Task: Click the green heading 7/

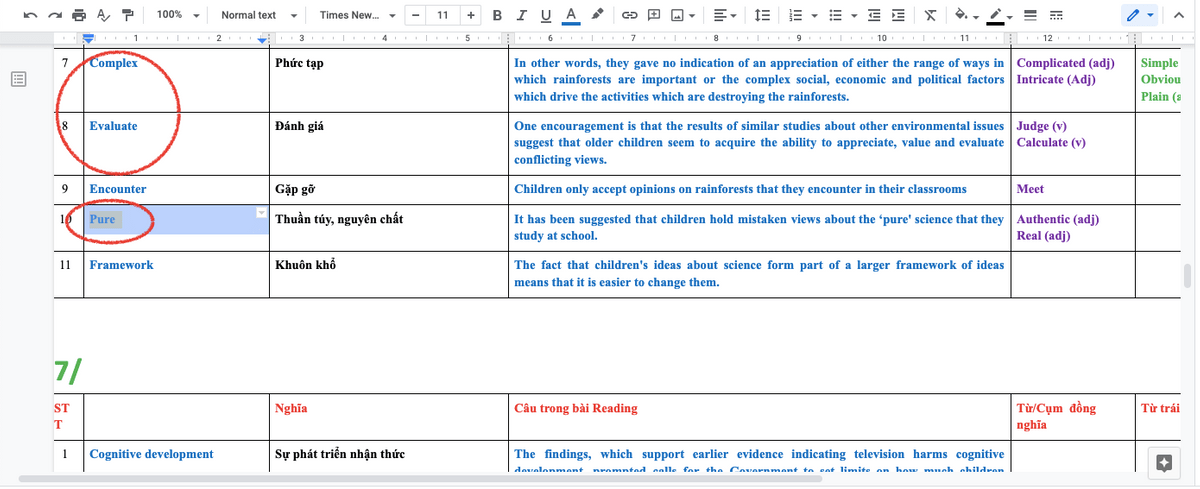Action: point(68,370)
